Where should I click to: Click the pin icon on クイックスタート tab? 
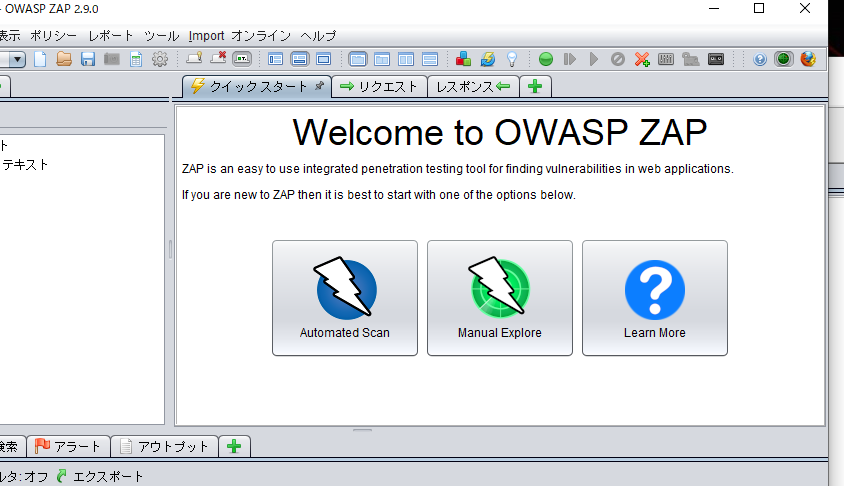(320, 86)
